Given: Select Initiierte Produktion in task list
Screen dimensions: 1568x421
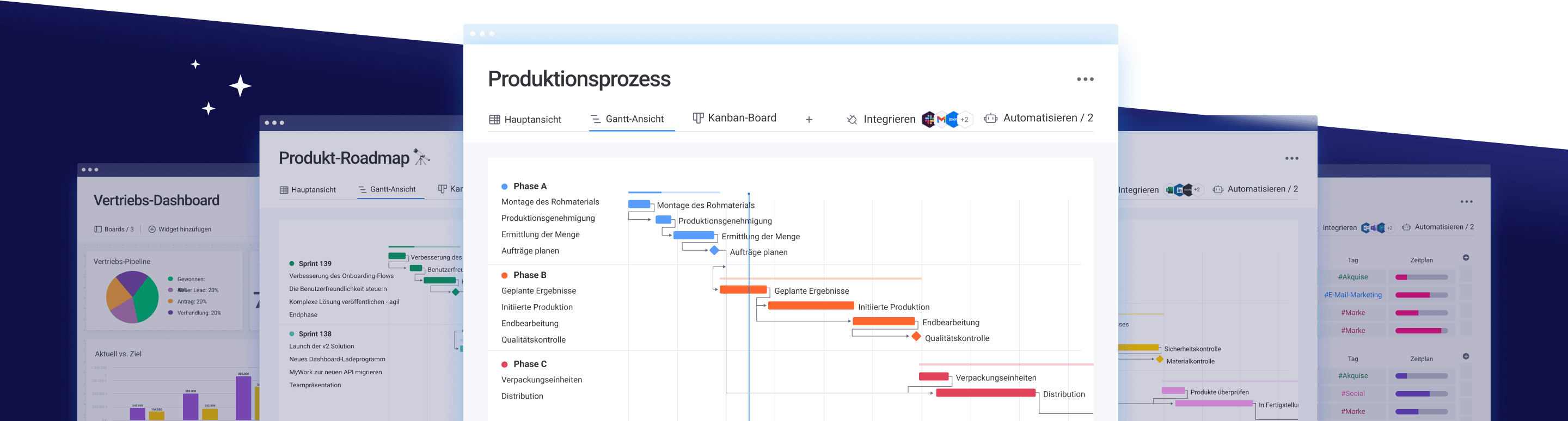Looking at the screenshot, I should 537,307.
